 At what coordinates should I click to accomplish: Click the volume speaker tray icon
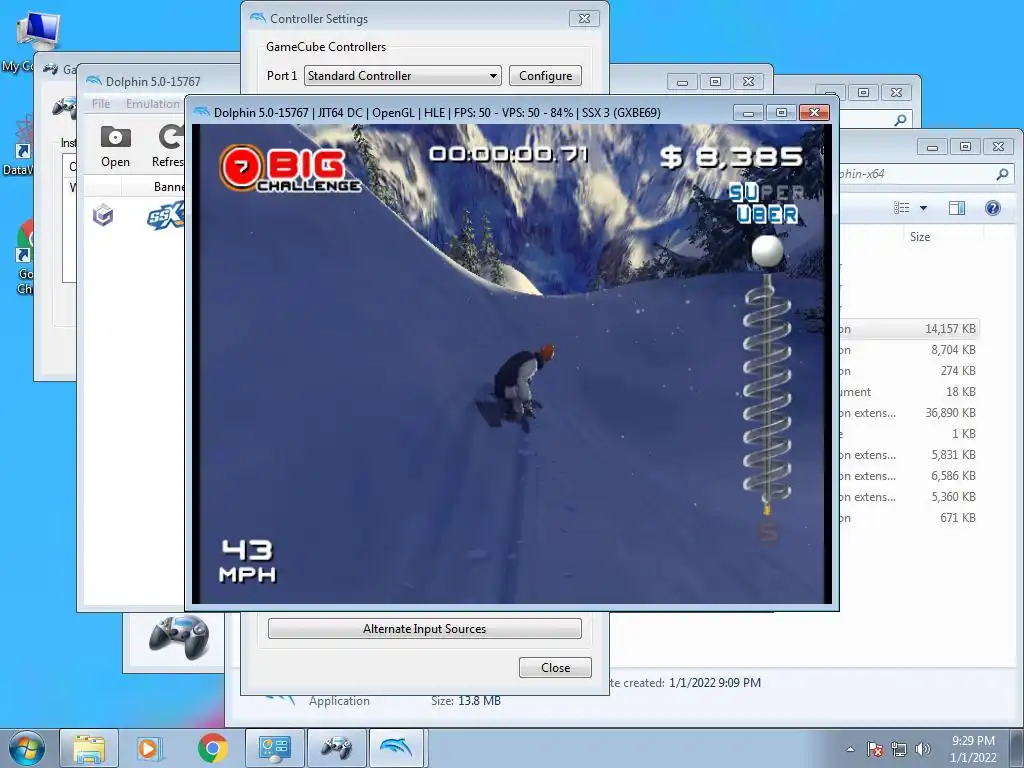click(x=922, y=749)
